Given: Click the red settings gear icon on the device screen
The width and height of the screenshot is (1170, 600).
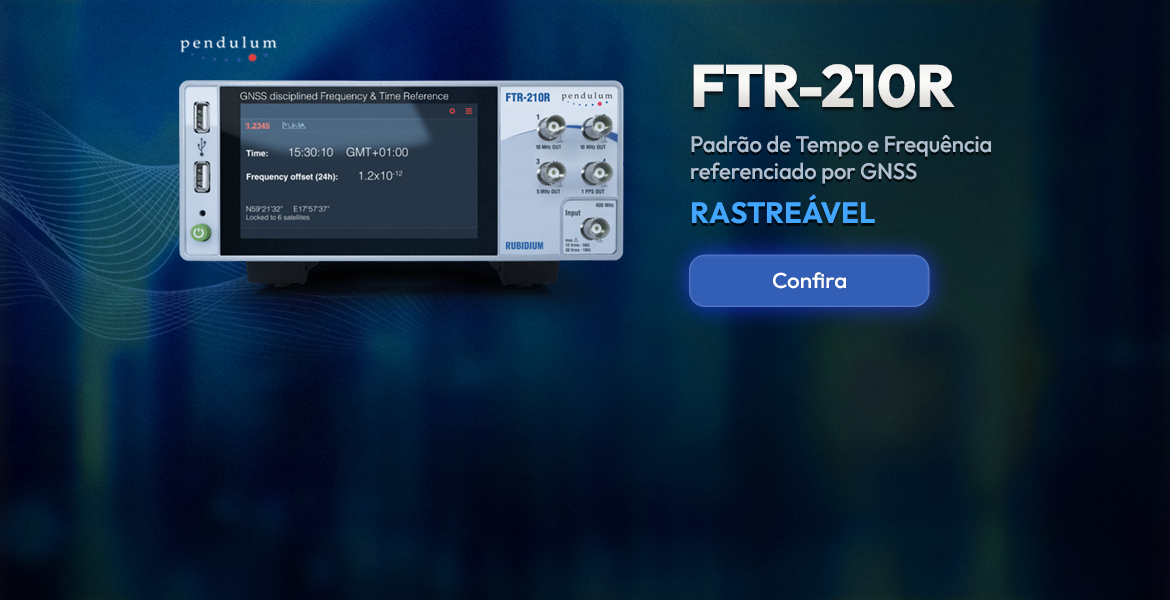Looking at the screenshot, I should pyautogui.click(x=452, y=111).
